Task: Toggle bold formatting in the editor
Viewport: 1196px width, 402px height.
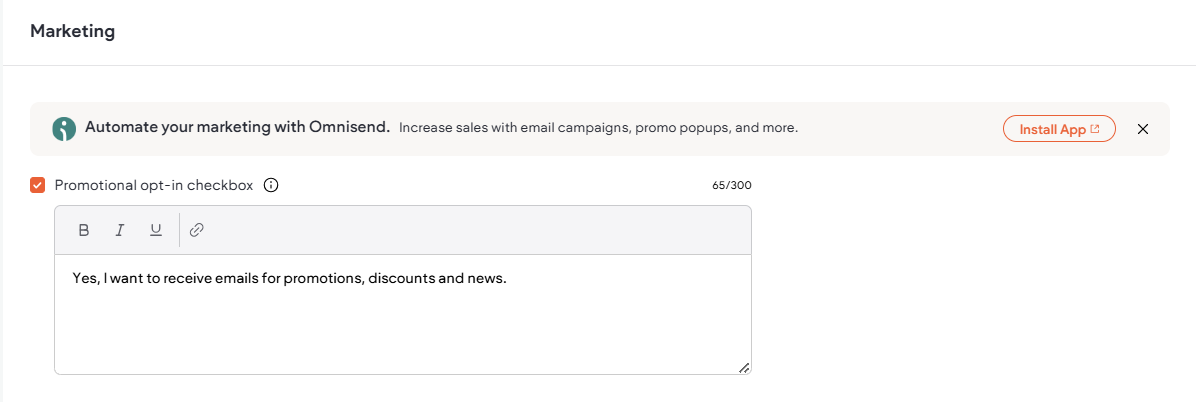Action: pyautogui.click(x=84, y=230)
